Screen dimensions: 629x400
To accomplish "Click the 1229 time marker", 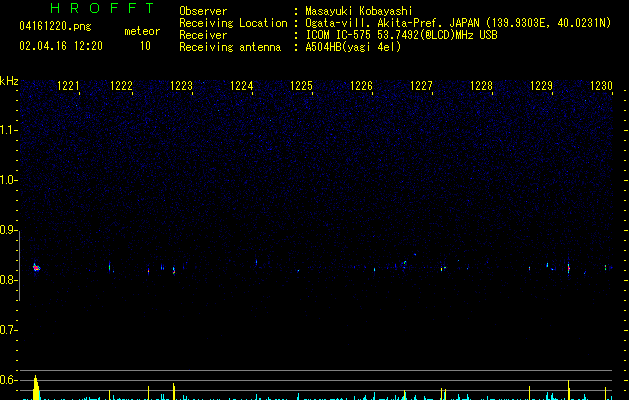I will [x=542, y=86].
